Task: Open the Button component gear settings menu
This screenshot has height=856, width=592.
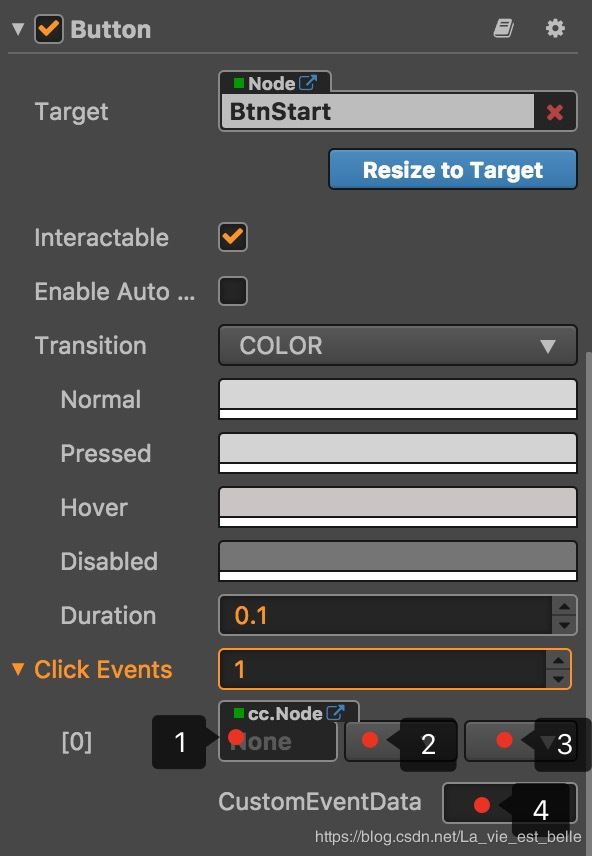Action: click(x=555, y=28)
